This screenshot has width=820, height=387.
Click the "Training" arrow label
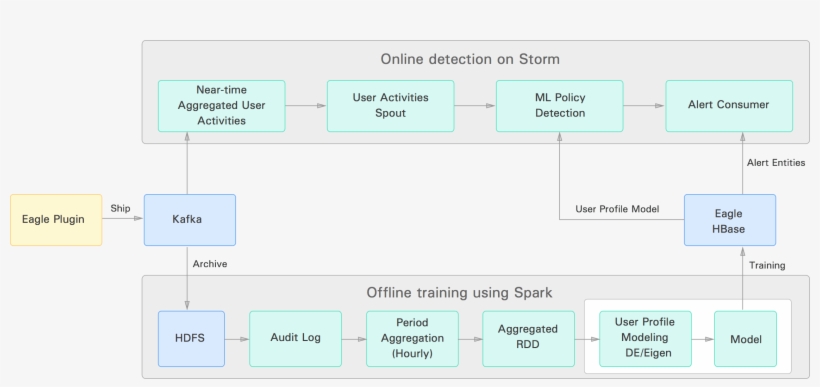tap(767, 266)
